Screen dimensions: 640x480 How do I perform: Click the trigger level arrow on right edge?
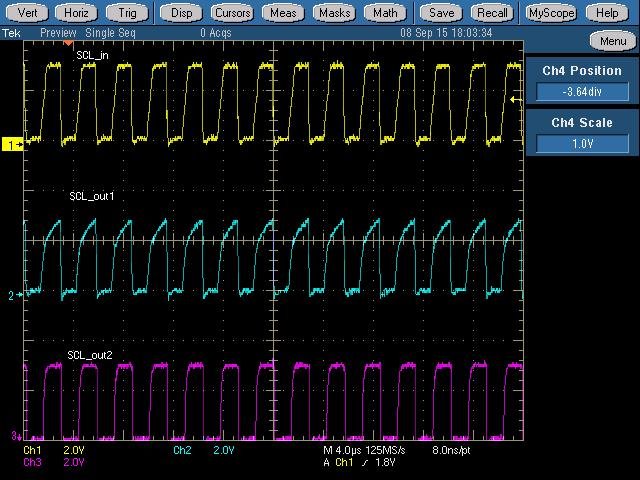pos(516,100)
